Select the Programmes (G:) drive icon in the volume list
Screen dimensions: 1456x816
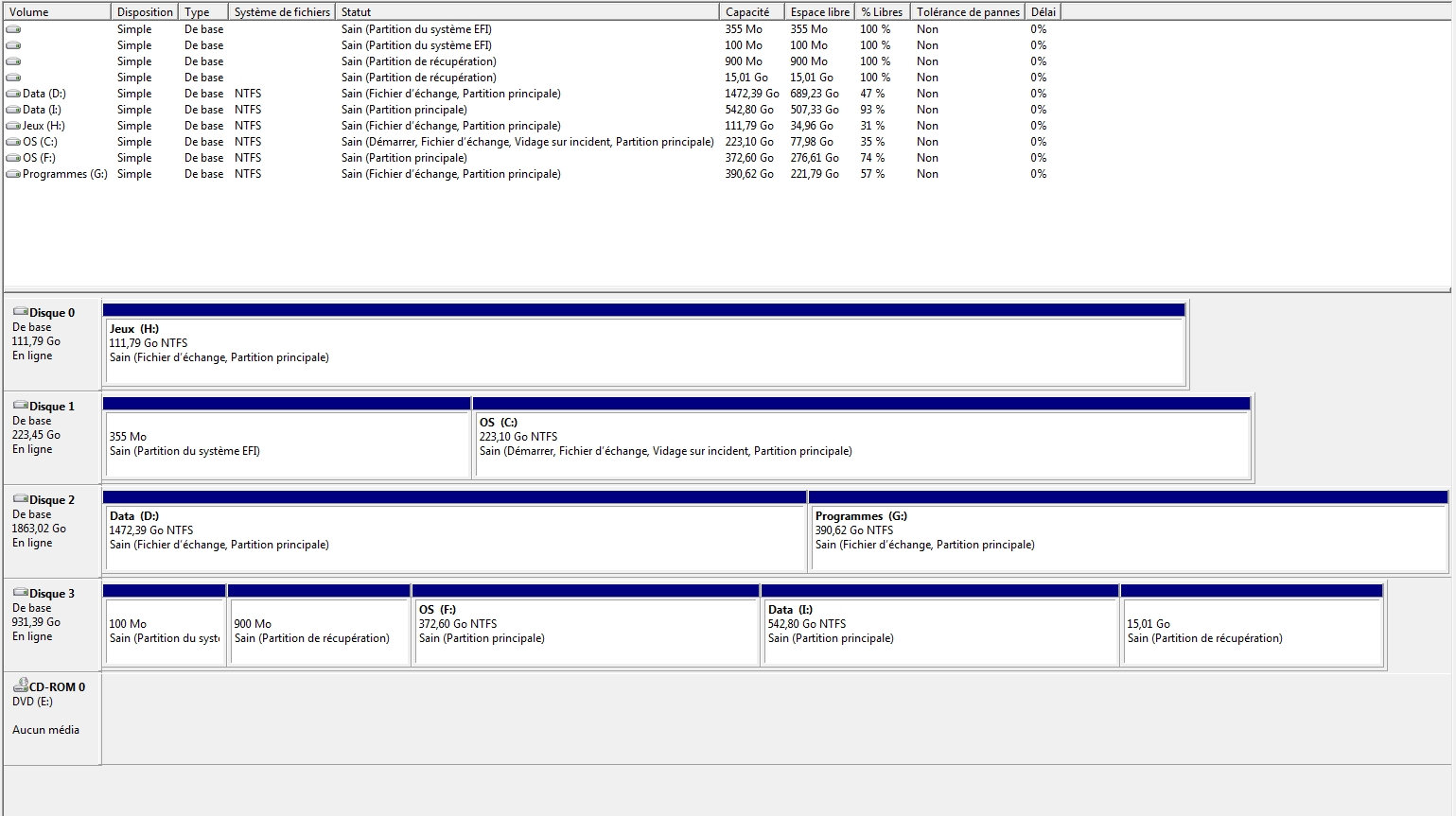(13, 174)
